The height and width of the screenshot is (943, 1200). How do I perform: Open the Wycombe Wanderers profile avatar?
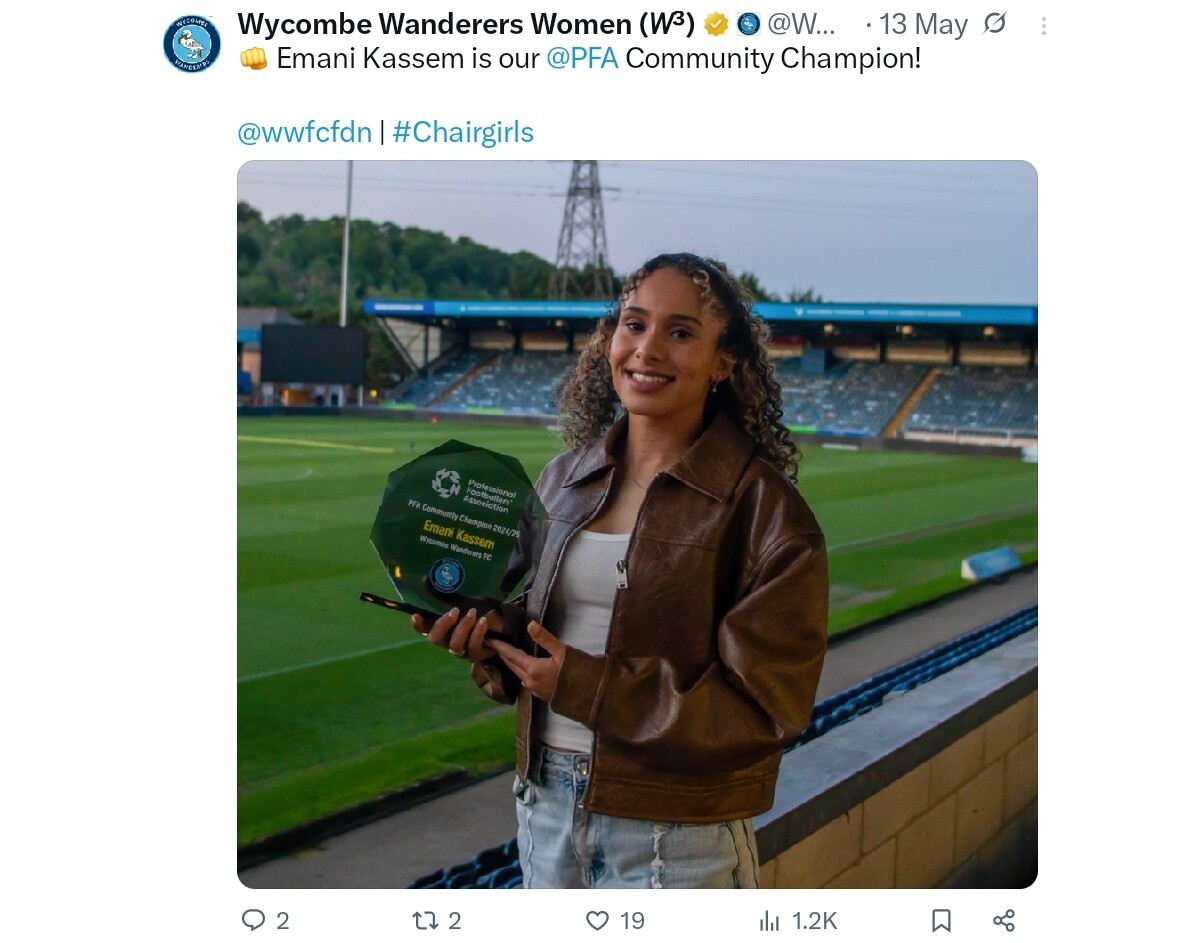(192, 44)
